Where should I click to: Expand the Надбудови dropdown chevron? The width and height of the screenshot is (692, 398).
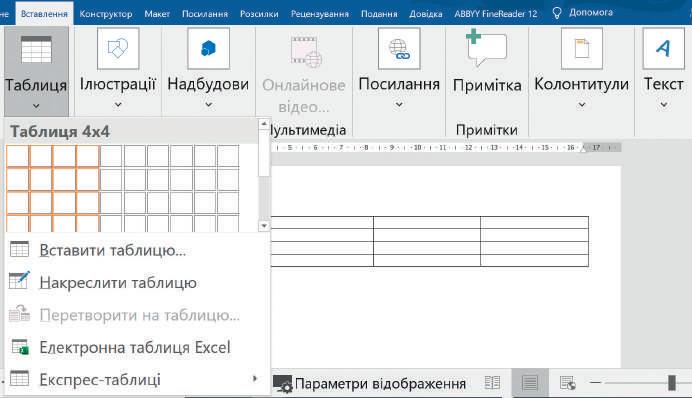208,105
